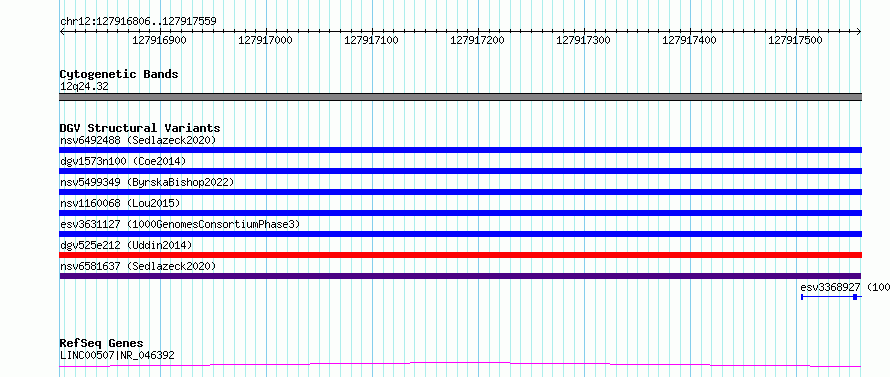Click the nsv6581637 (Sedlazeck2020) label
The height and width of the screenshot is (377, 890).
coord(138,266)
